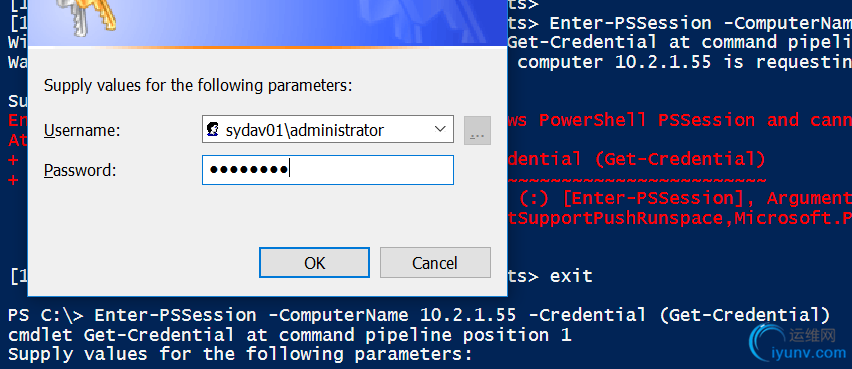Screen dimensions: 852x369
Task: Dismiss the dialog with Cancel
Action: tap(435, 262)
